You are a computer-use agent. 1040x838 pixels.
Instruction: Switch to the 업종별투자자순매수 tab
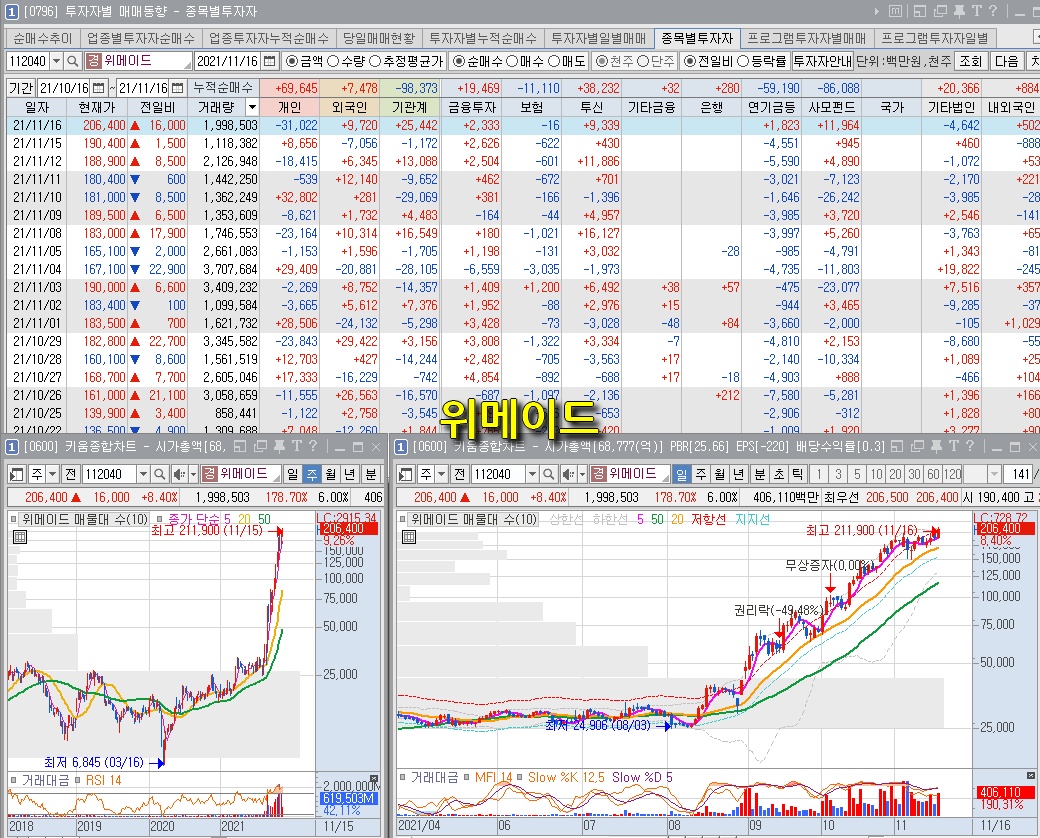tap(141, 38)
